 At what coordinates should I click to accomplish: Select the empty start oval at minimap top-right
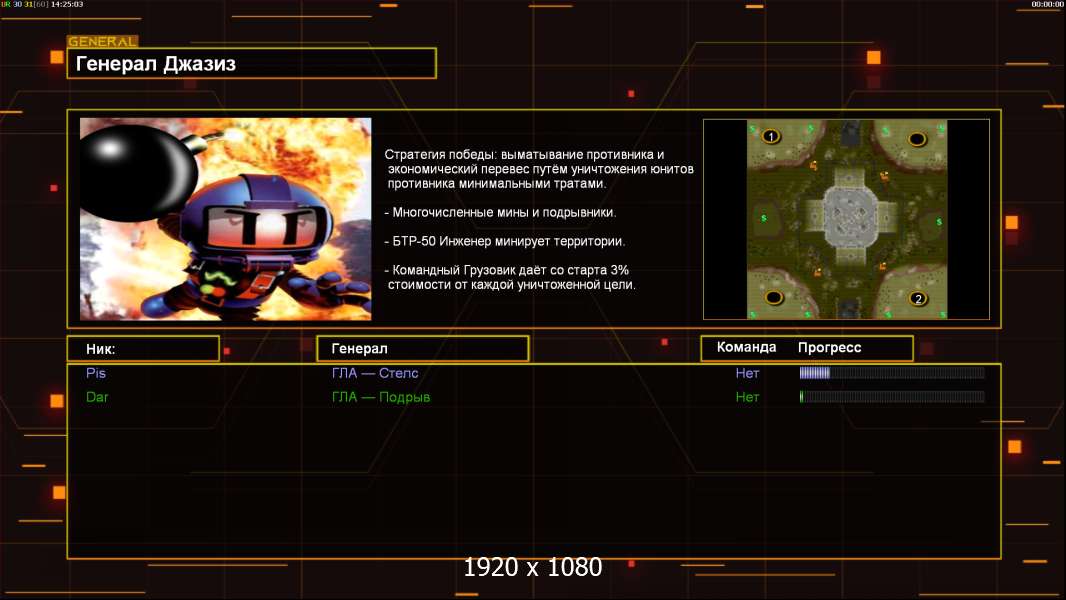pyautogui.click(x=917, y=139)
